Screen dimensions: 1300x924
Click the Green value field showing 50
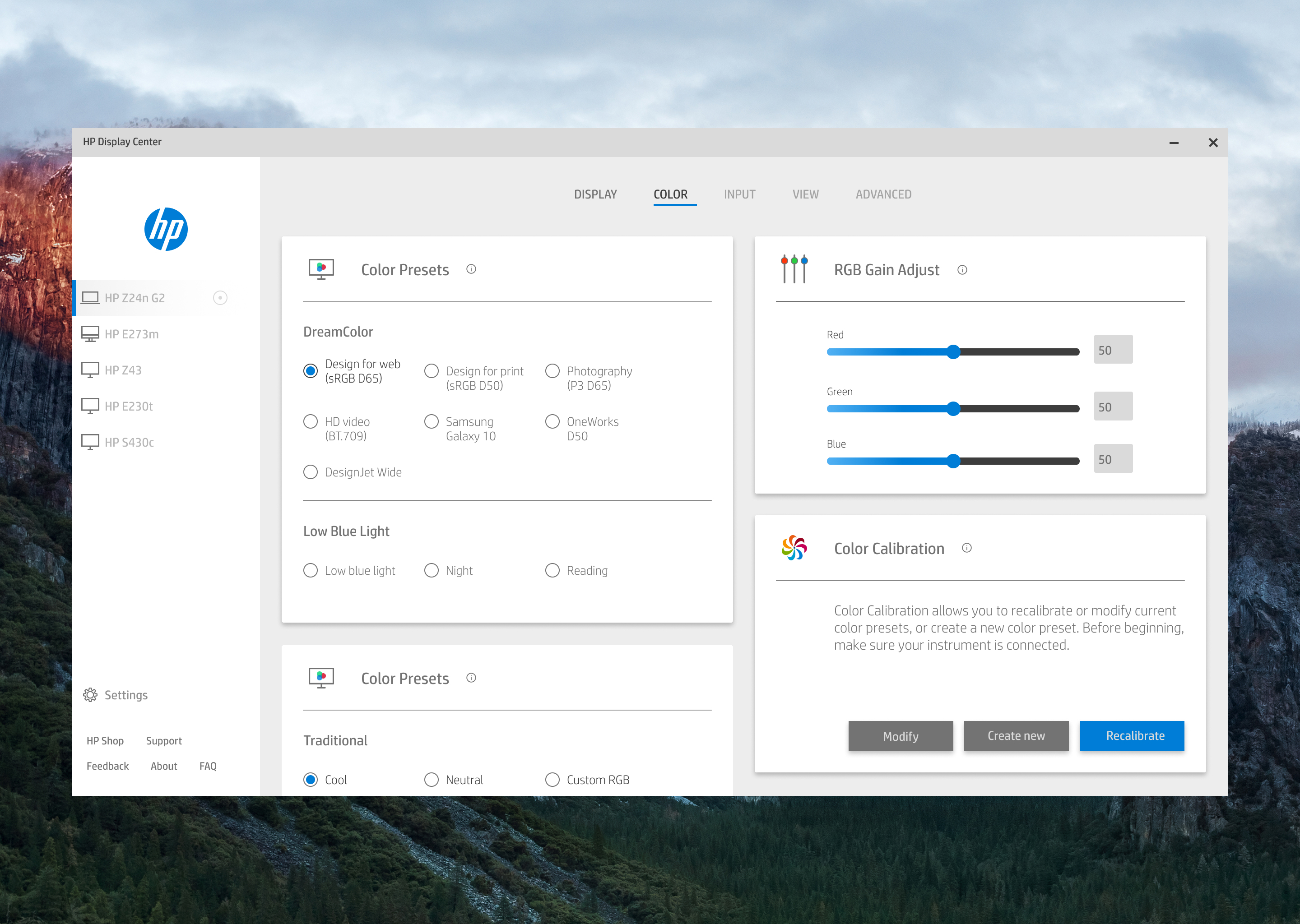[x=1113, y=406]
